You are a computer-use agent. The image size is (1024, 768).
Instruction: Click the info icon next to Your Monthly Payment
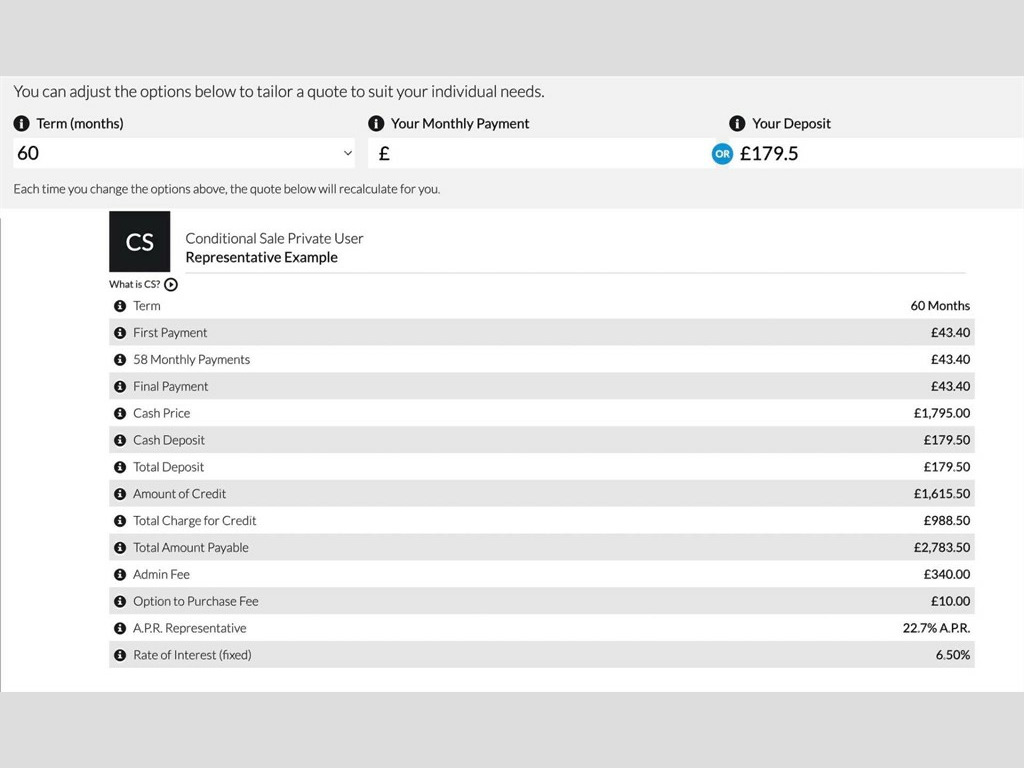pyautogui.click(x=376, y=123)
